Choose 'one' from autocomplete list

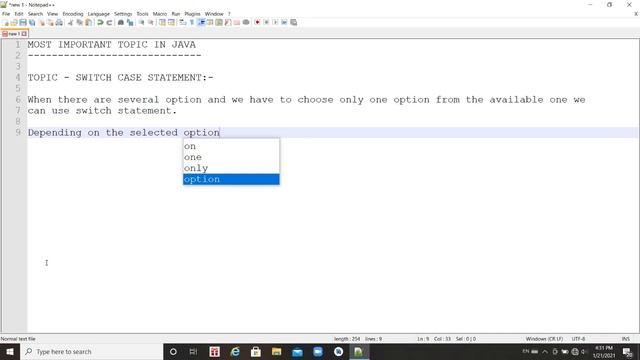(231, 157)
